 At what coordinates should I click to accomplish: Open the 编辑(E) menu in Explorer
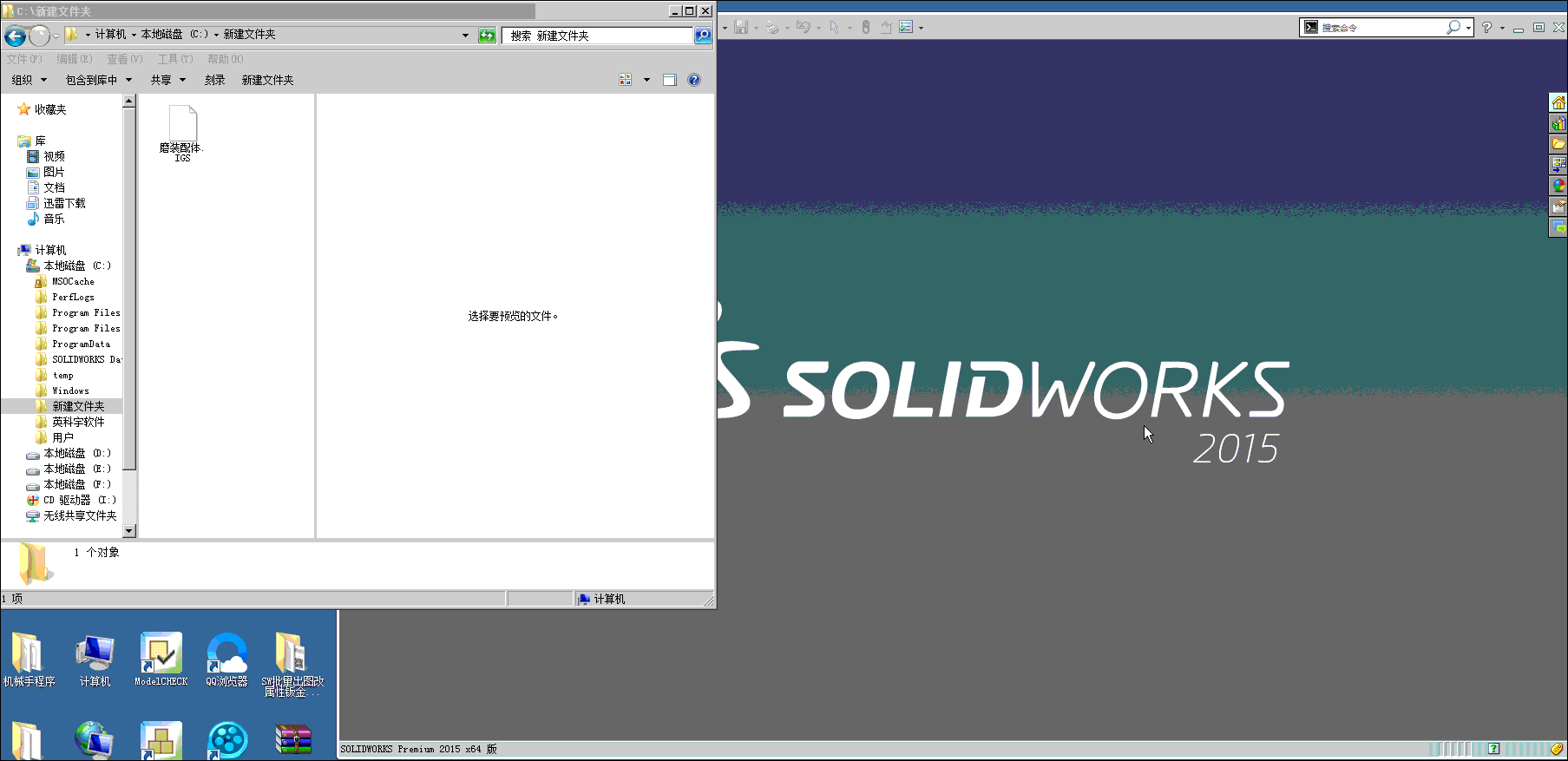coord(75,59)
